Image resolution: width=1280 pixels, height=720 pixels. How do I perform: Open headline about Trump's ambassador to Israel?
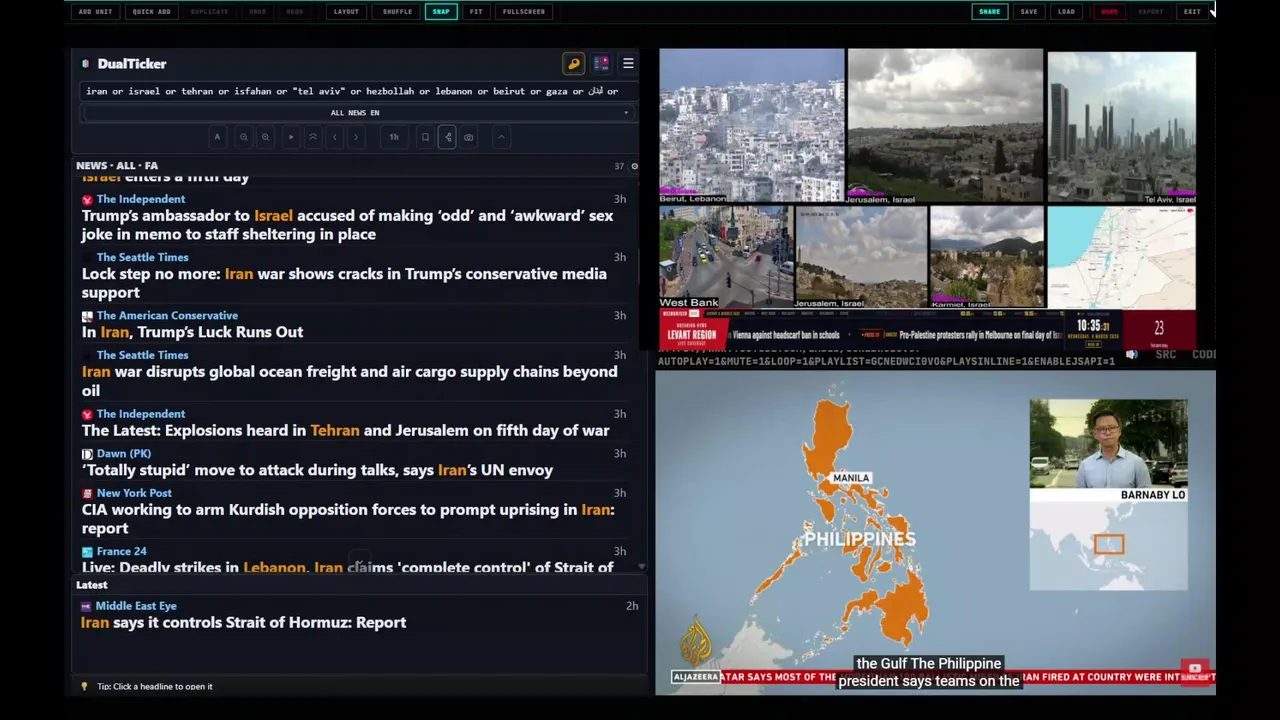pyautogui.click(x=347, y=225)
